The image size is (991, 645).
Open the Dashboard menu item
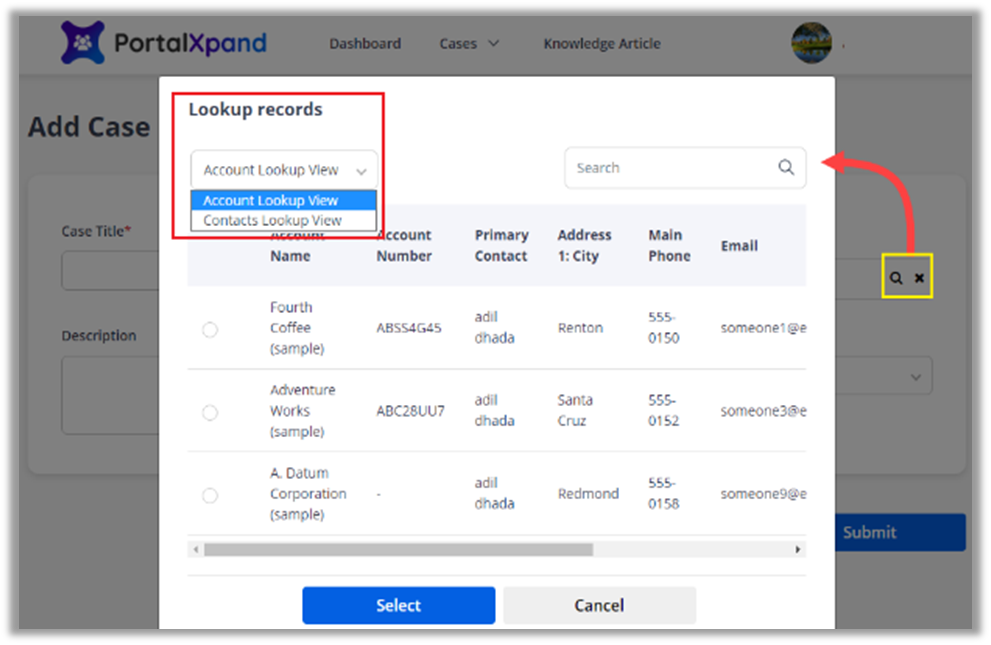tap(365, 44)
